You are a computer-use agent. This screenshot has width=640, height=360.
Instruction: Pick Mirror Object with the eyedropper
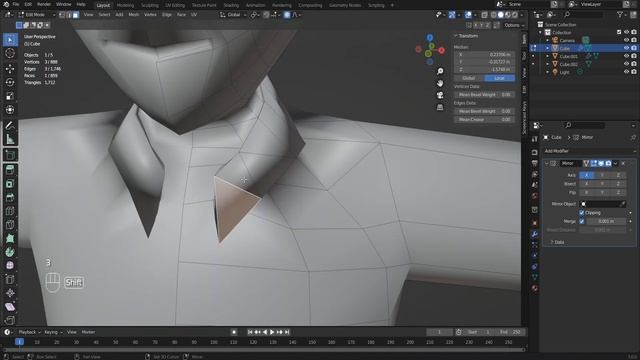pos(622,204)
